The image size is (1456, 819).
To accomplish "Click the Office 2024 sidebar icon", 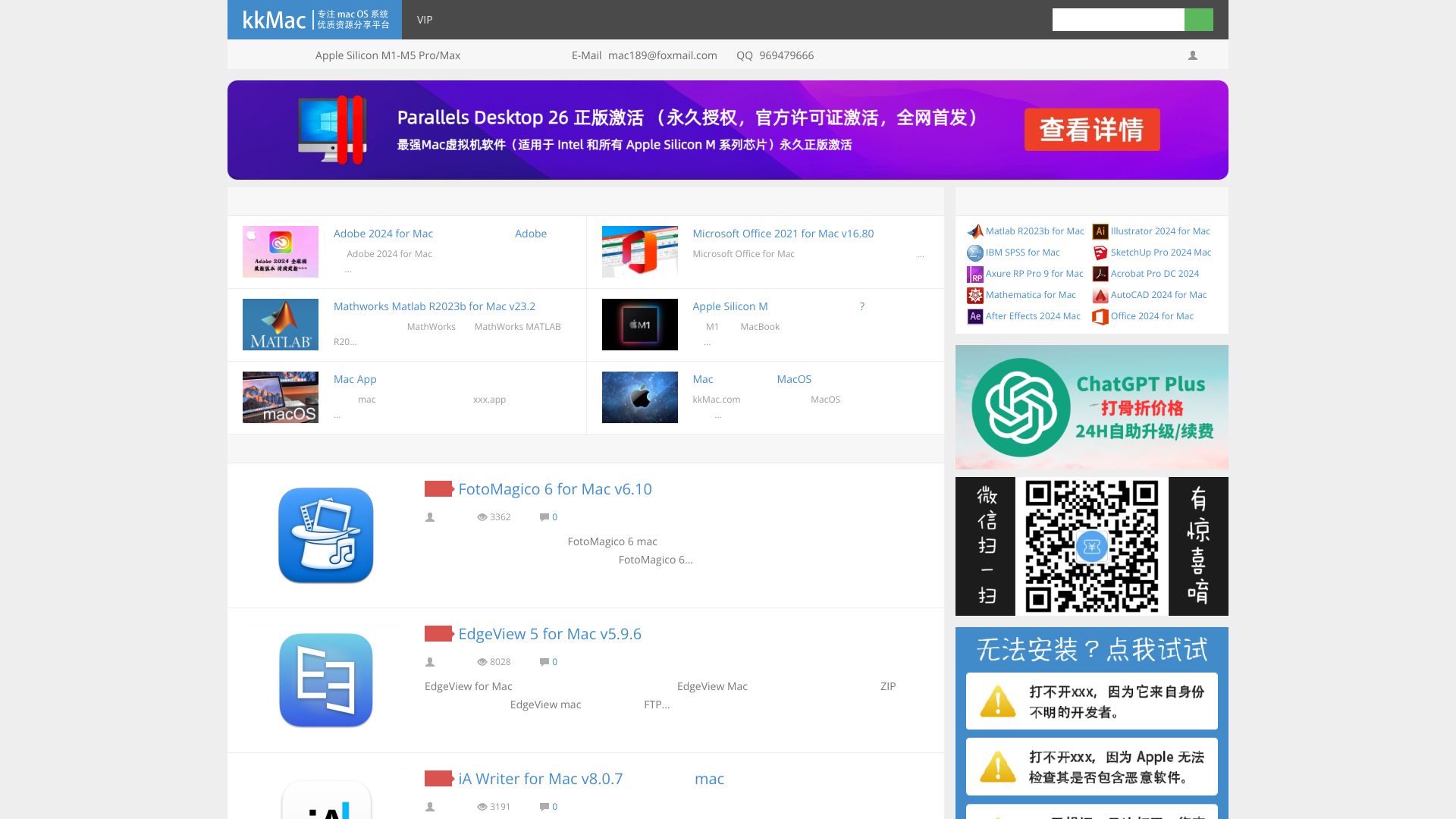I will [x=1100, y=316].
